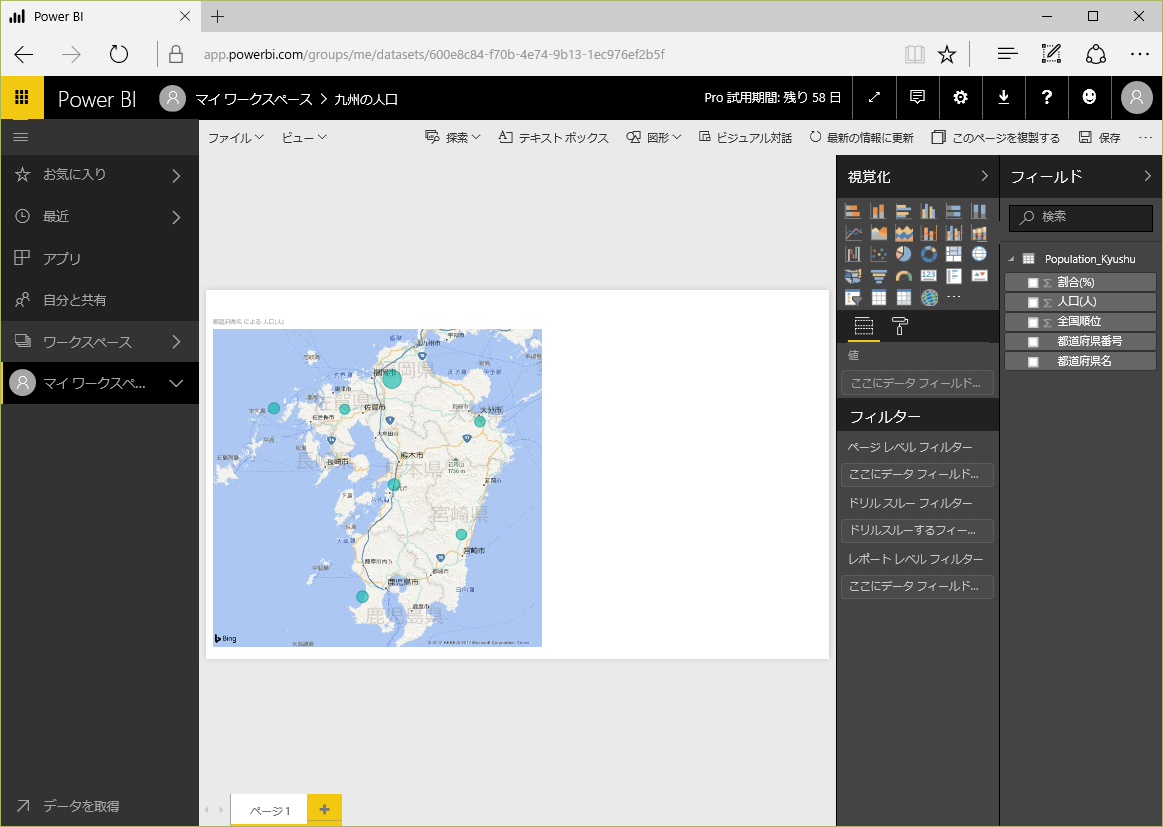1163x827 pixels.
Task: Tick the 人口(人) field checkbox
Action: coord(1033,302)
